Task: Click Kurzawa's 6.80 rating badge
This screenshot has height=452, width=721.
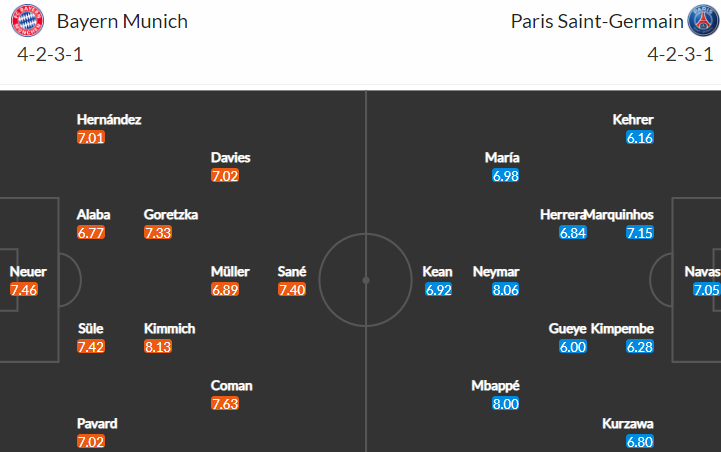Action: [x=640, y=442]
